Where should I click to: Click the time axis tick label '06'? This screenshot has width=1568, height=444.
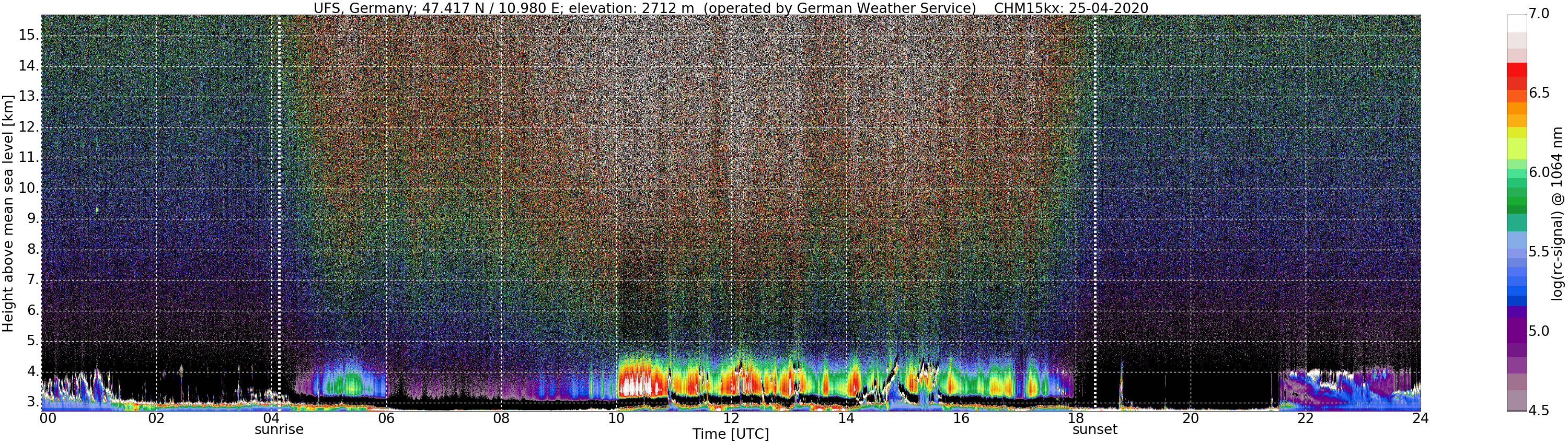tap(386, 418)
